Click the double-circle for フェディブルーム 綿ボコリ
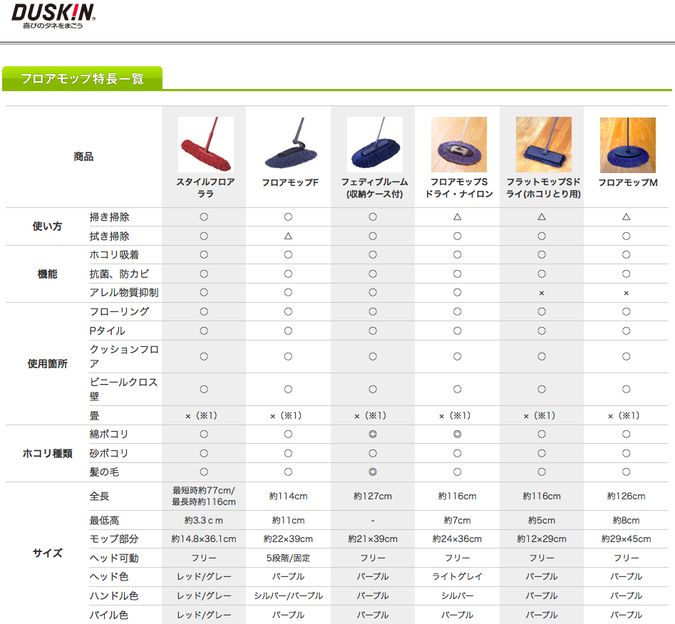 [373, 434]
